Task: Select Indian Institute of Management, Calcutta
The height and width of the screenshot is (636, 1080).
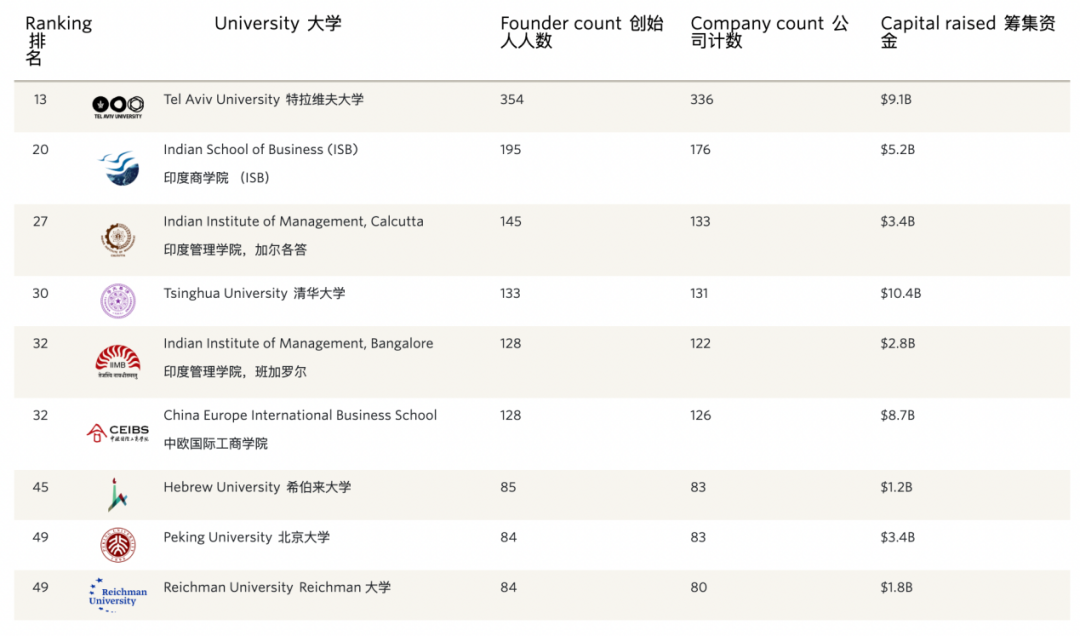Action: click(293, 221)
